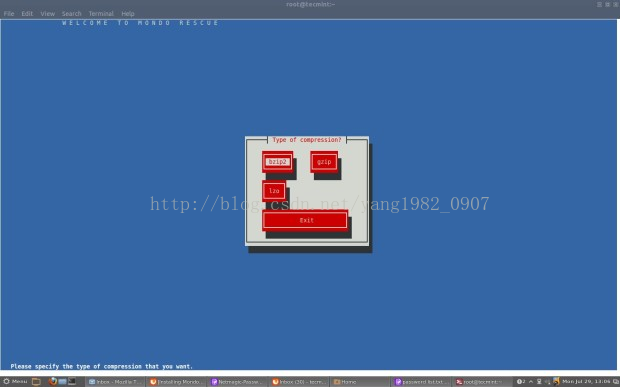The height and width of the screenshot is (387, 620).
Task: Click the Type of compression? dialog title
Action: pyautogui.click(x=306, y=140)
